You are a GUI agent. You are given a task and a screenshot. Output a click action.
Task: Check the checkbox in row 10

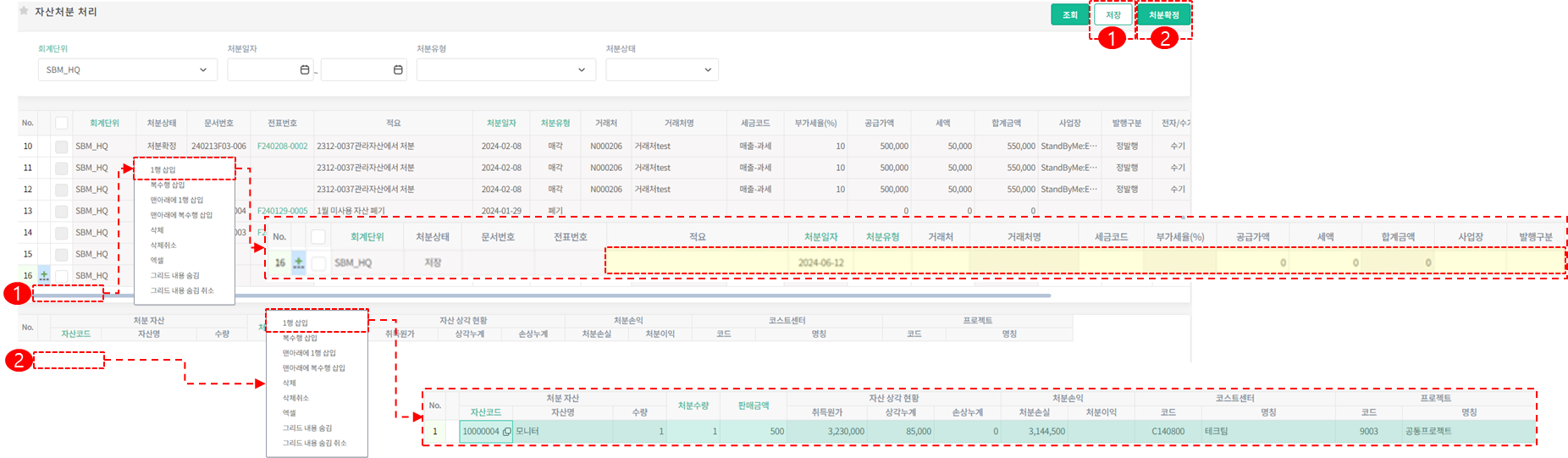tap(61, 146)
